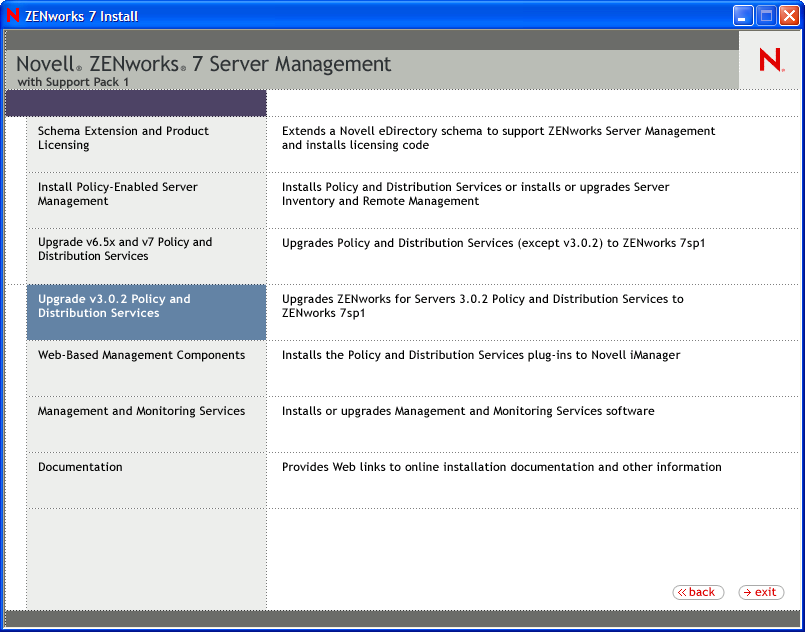Click description 'Provides Web links to online installation'

[x=502, y=467]
